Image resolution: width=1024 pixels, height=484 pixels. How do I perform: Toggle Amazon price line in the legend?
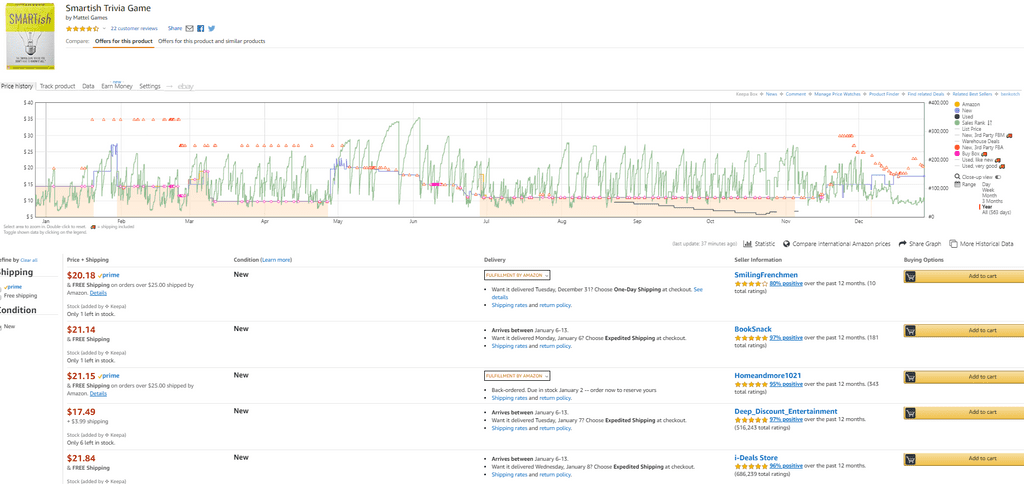[x=967, y=105]
